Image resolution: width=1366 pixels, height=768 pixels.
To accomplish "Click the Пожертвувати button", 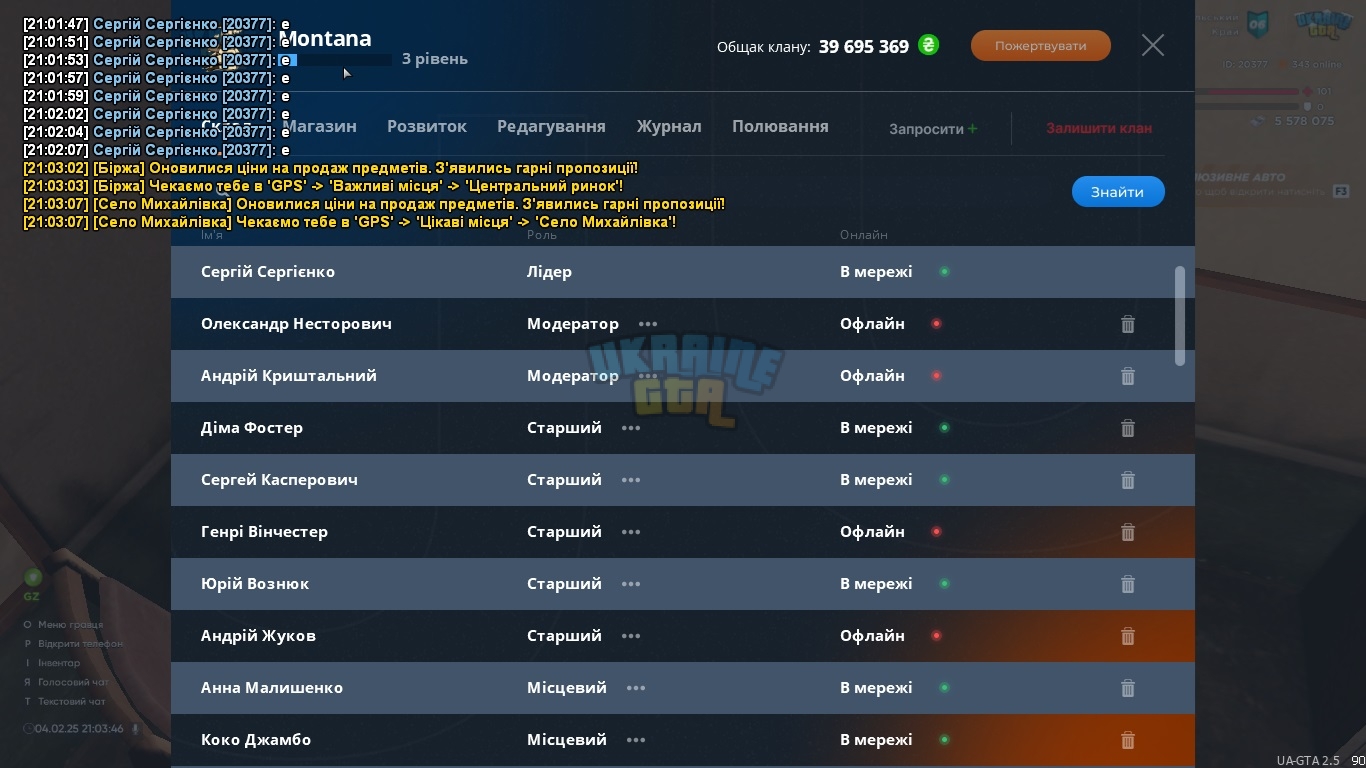I will (1041, 45).
